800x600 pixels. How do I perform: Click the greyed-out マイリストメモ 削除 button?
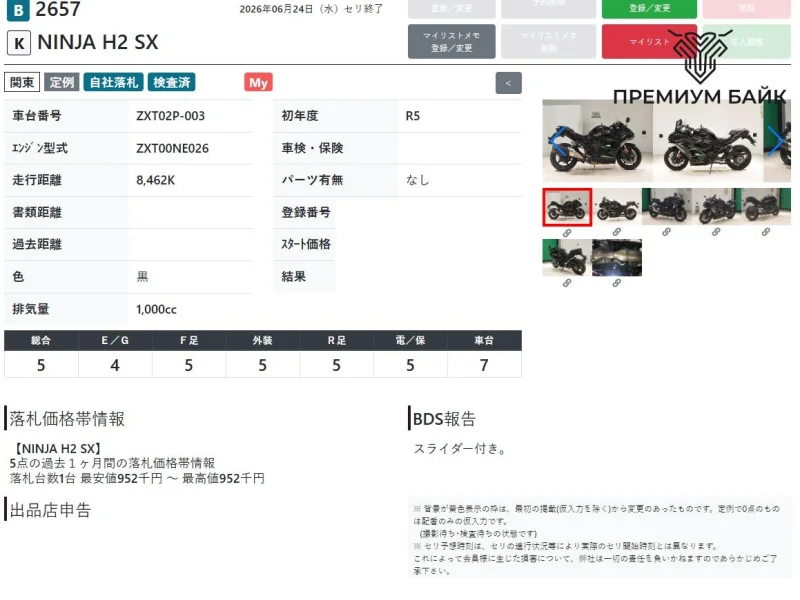click(x=548, y=41)
